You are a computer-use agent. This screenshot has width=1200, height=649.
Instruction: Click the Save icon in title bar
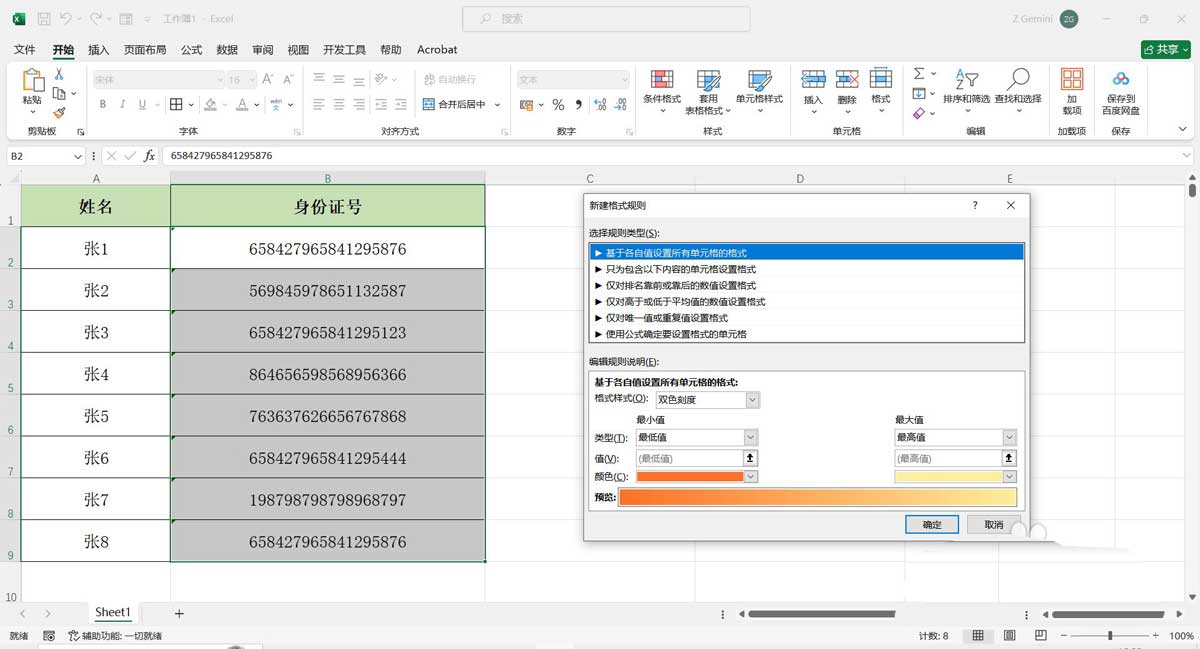click(x=43, y=18)
